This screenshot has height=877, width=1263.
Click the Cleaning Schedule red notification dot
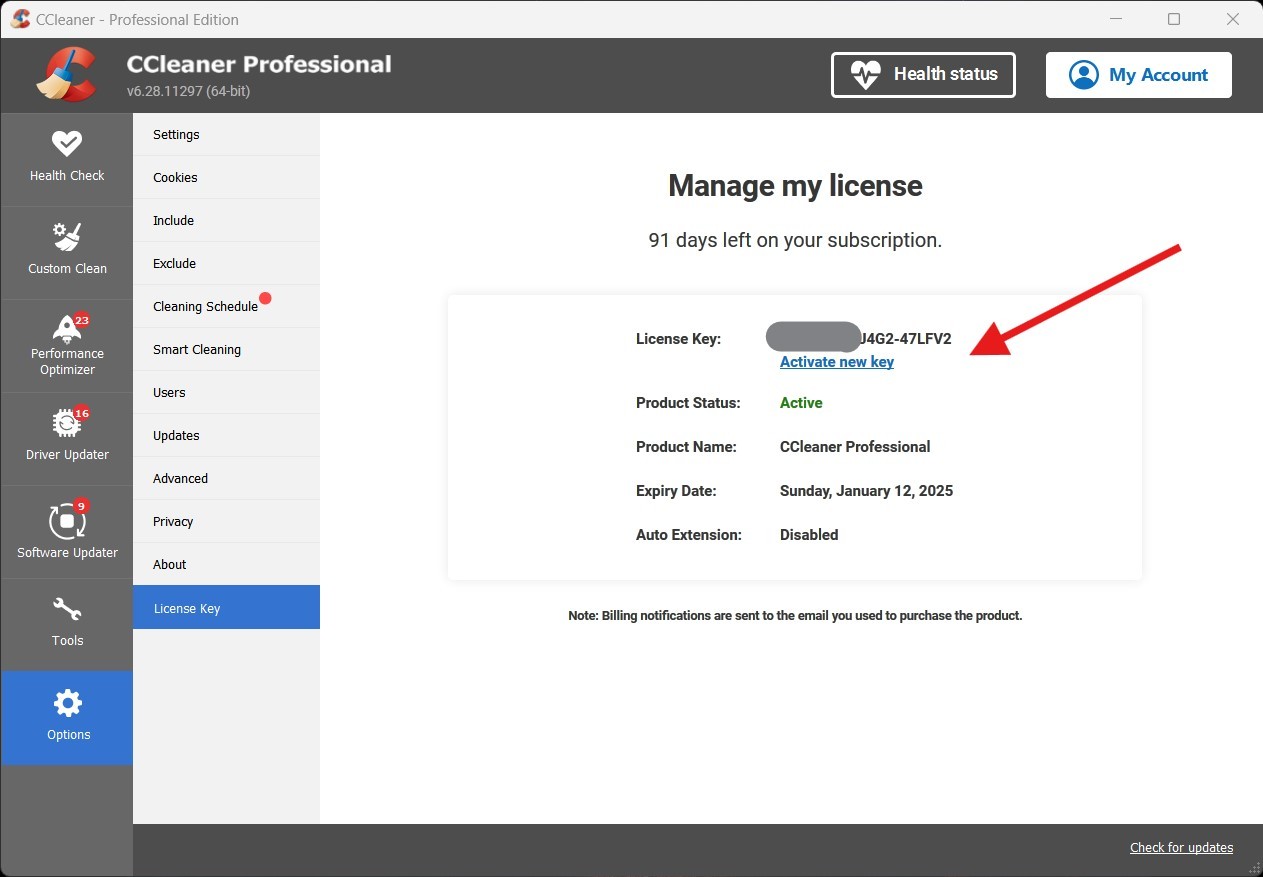[265, 298]
